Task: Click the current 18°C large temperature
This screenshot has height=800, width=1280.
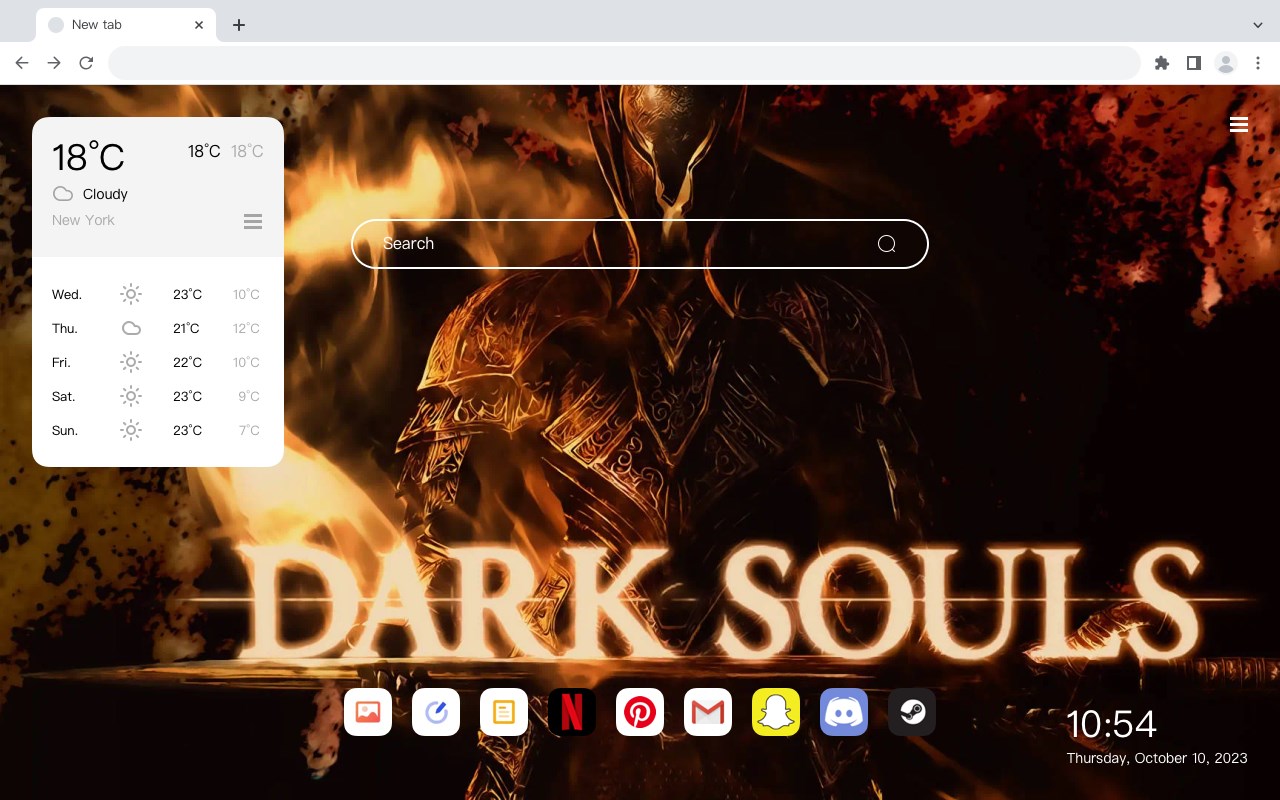Action: point(88,157)
